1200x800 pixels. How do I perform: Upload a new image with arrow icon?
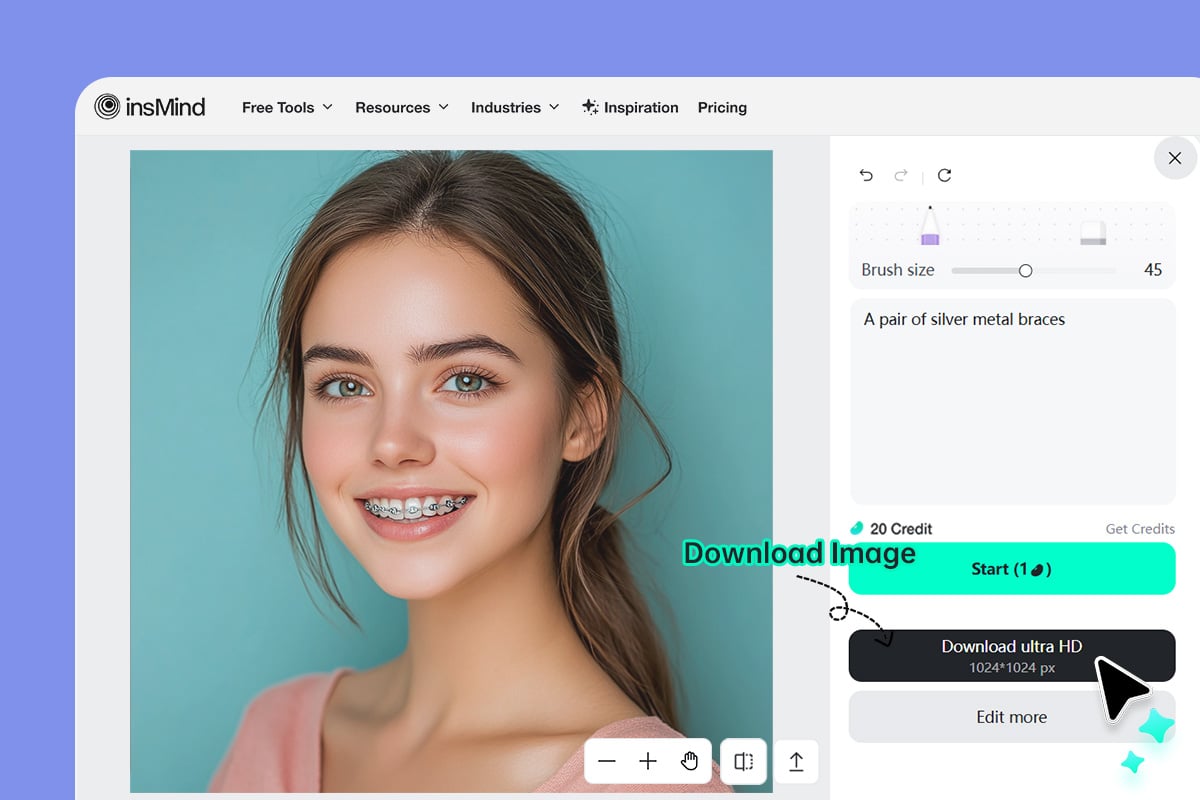click(x=796, y=762)
